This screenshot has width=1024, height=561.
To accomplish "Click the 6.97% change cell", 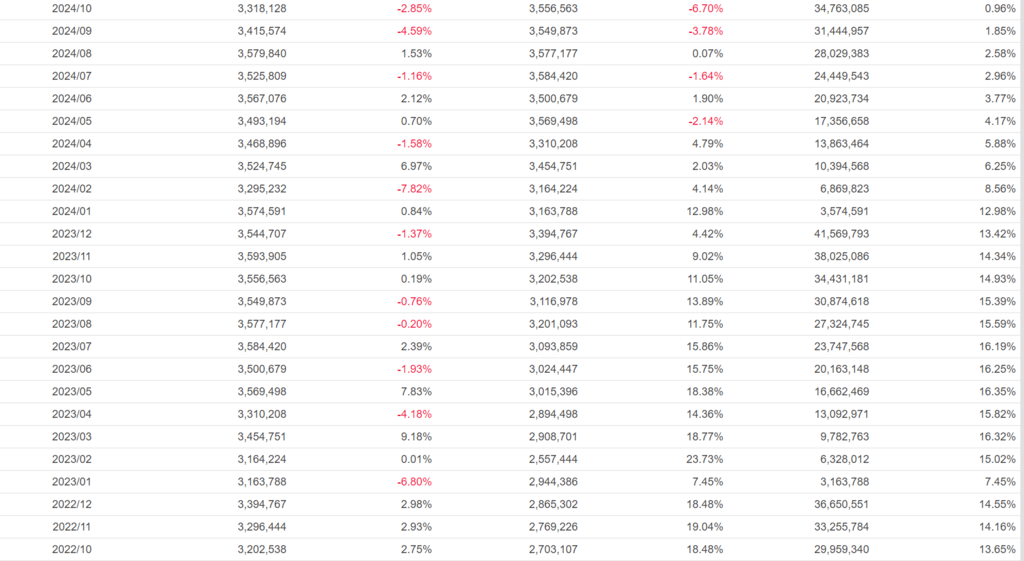I will pyautogui.click(x=415, y=166).
